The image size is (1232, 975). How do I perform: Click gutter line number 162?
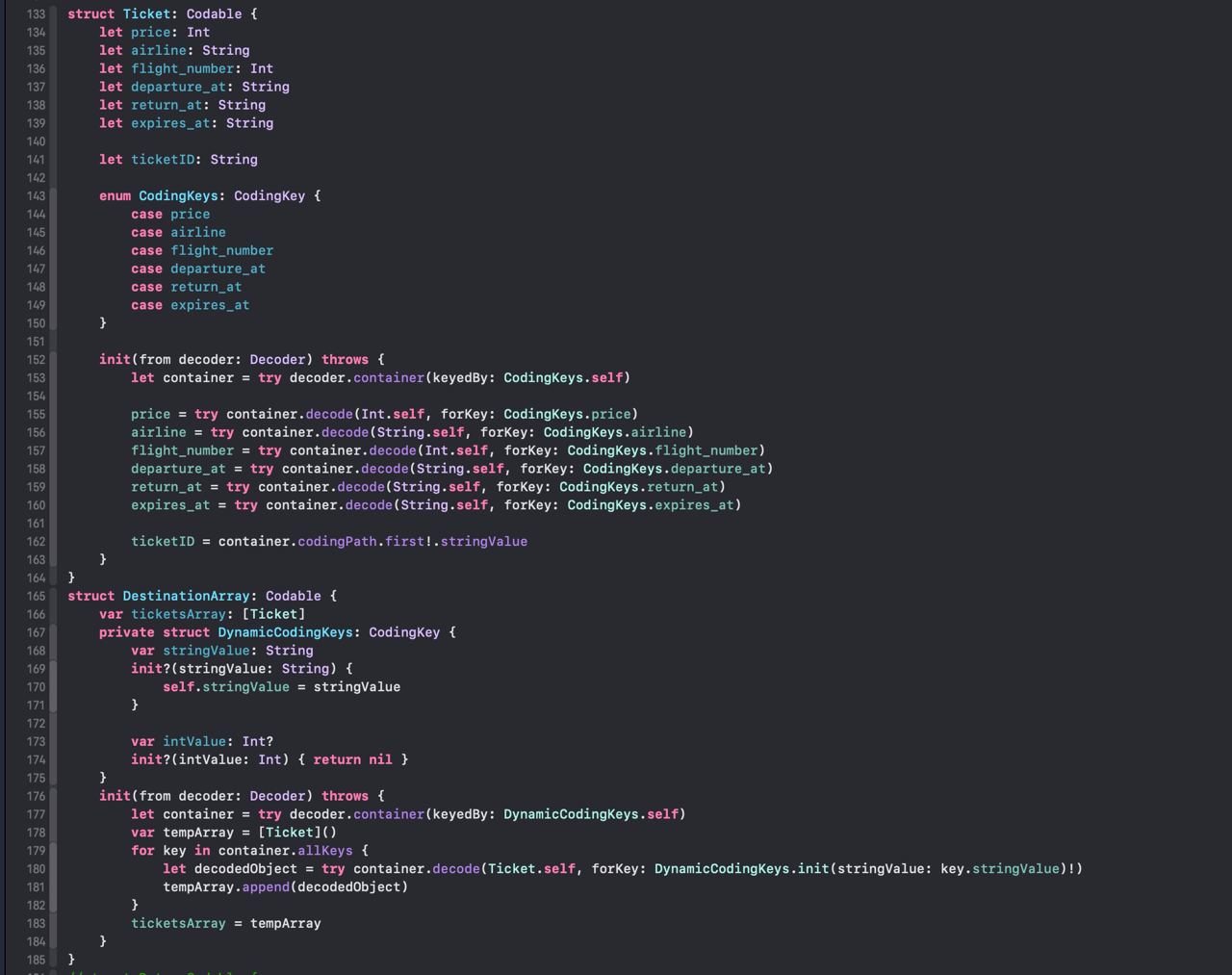(36, 542)
